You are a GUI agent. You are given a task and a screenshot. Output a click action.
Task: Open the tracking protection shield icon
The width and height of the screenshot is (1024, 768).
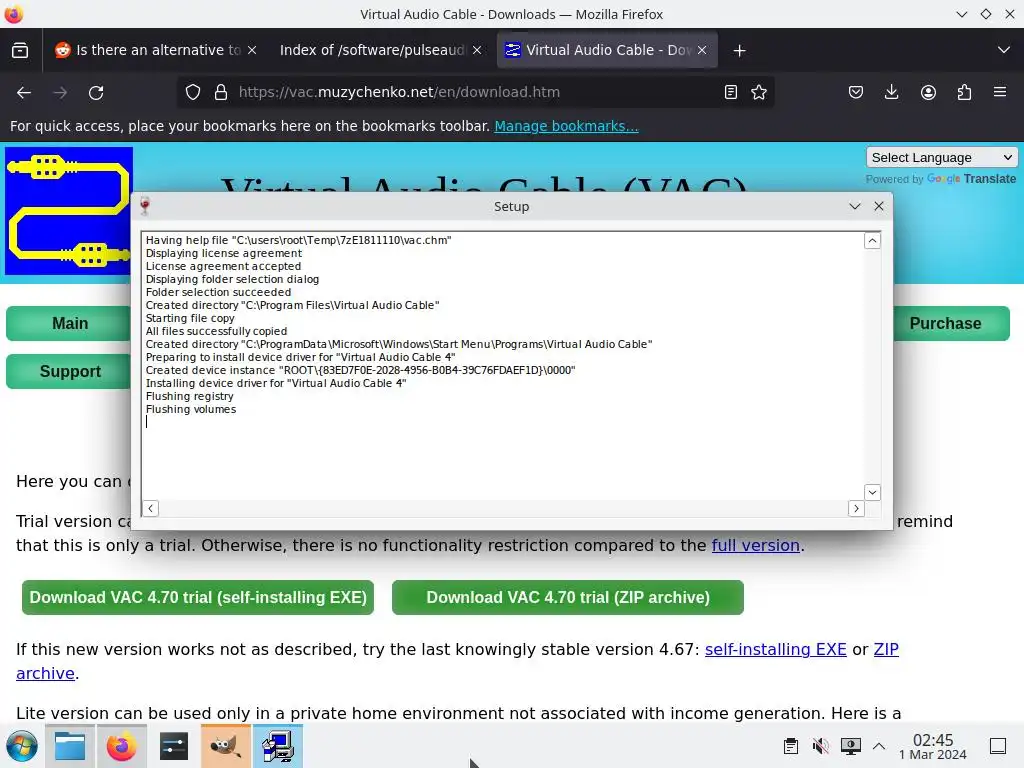[x=193, y=92]
